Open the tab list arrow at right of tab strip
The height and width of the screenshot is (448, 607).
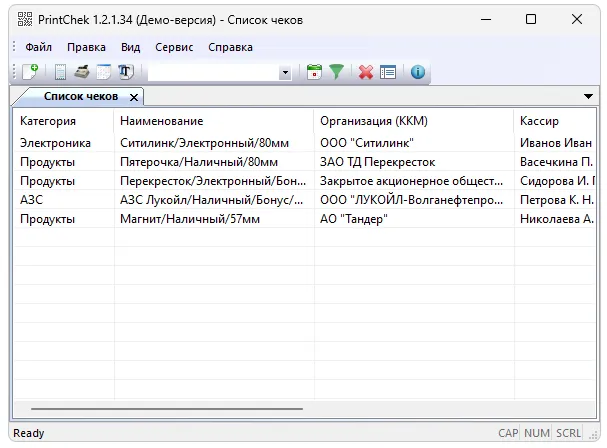[588, 96]
